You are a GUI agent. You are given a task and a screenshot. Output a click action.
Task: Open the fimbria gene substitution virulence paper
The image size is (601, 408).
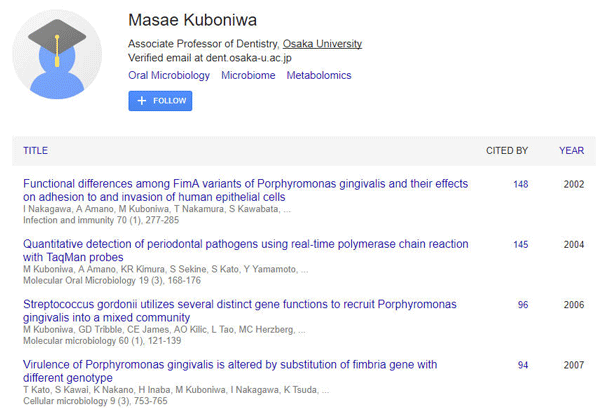230,371
